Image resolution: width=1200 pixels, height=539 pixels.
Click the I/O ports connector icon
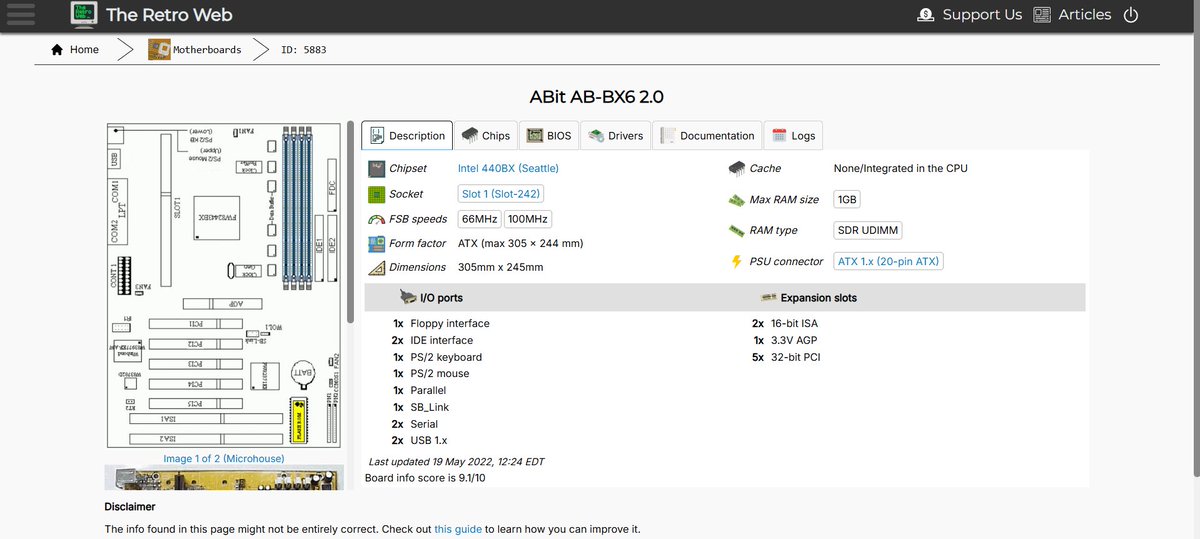409,297
